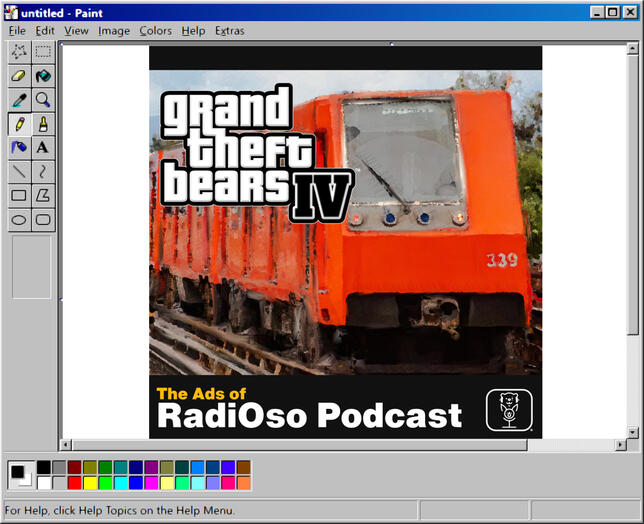Click the horizontal scrollbar thumb
The image size is (644, 524).
click(300, 445)
